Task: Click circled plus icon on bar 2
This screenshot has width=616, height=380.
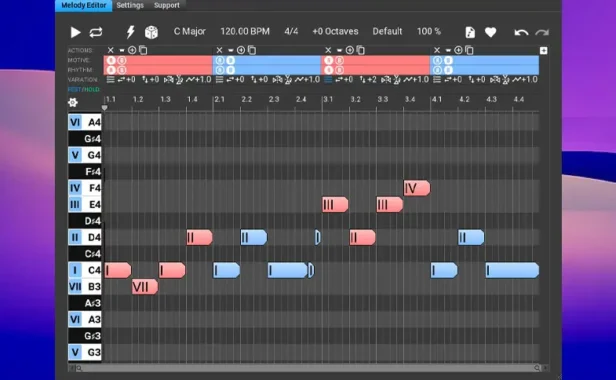Action: pos(241,50)
